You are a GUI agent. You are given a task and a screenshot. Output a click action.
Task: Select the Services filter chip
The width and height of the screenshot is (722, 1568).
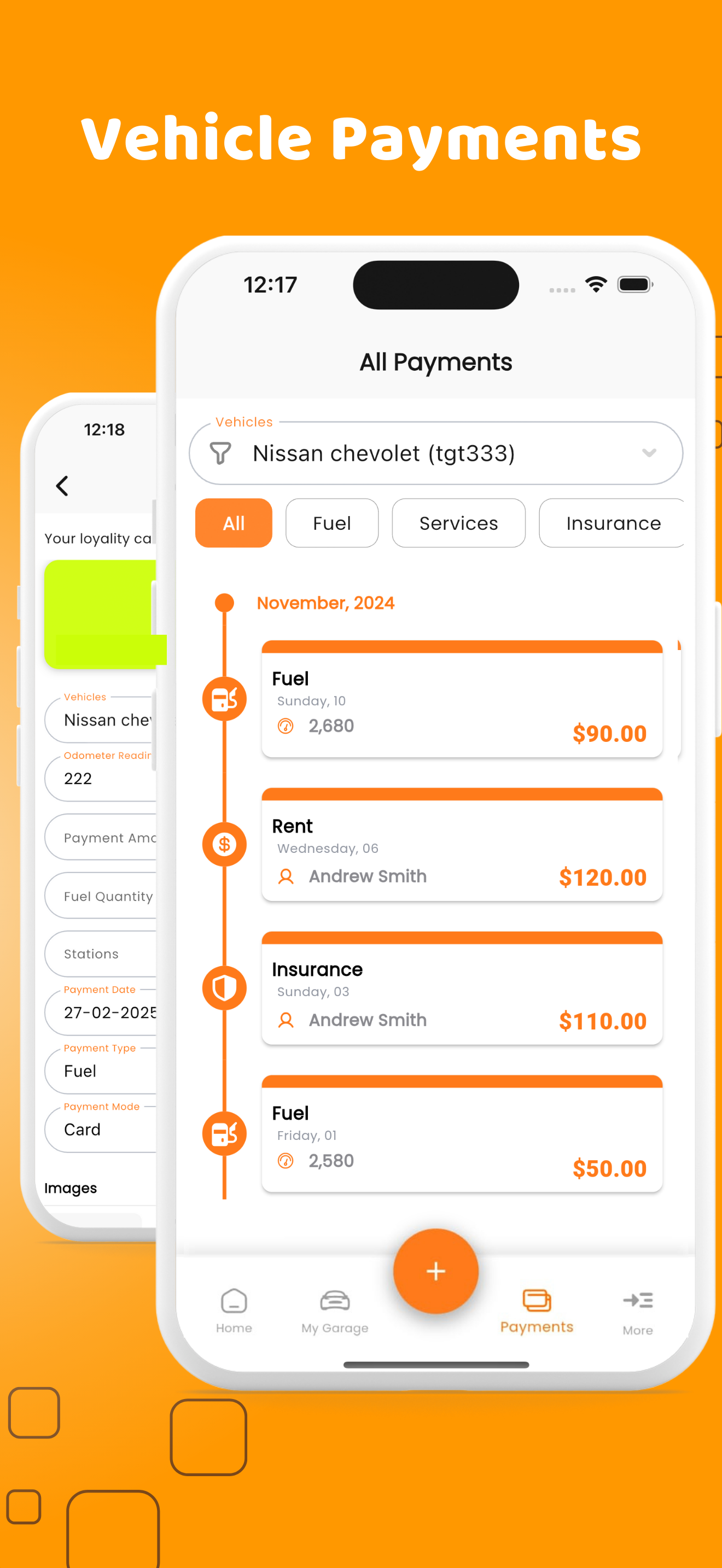click(x=458, y=523)
